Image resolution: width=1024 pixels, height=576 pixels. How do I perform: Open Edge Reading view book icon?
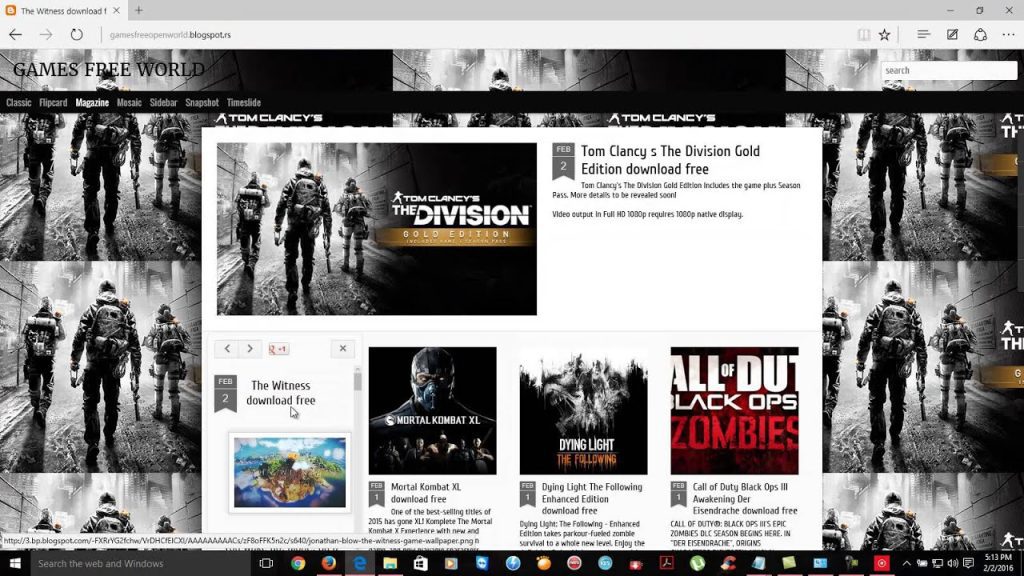pos(863,34)
